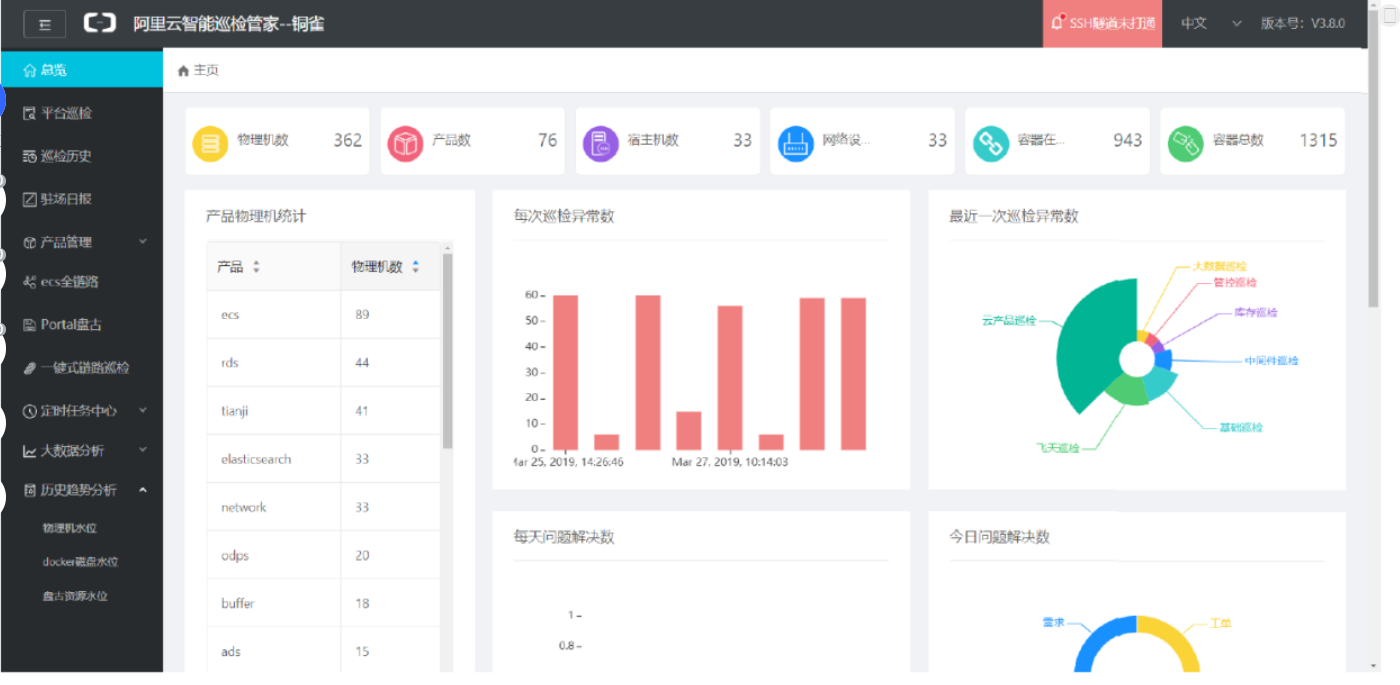Click the purple 宿主机数 host icon
This screenshot has width=1400, height=685.
tap(600, 144)
